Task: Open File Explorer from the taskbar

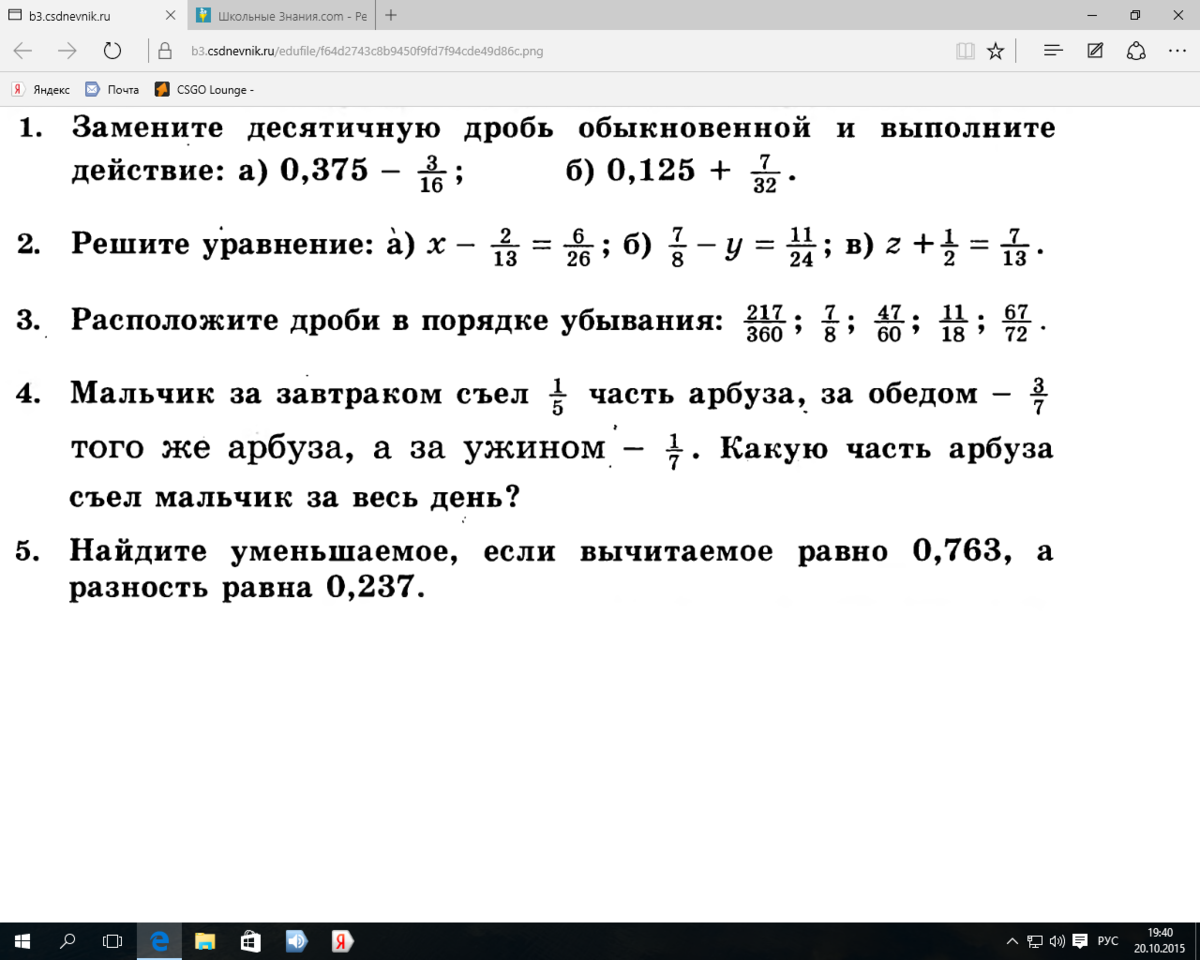Action: [x=205, y=941]
